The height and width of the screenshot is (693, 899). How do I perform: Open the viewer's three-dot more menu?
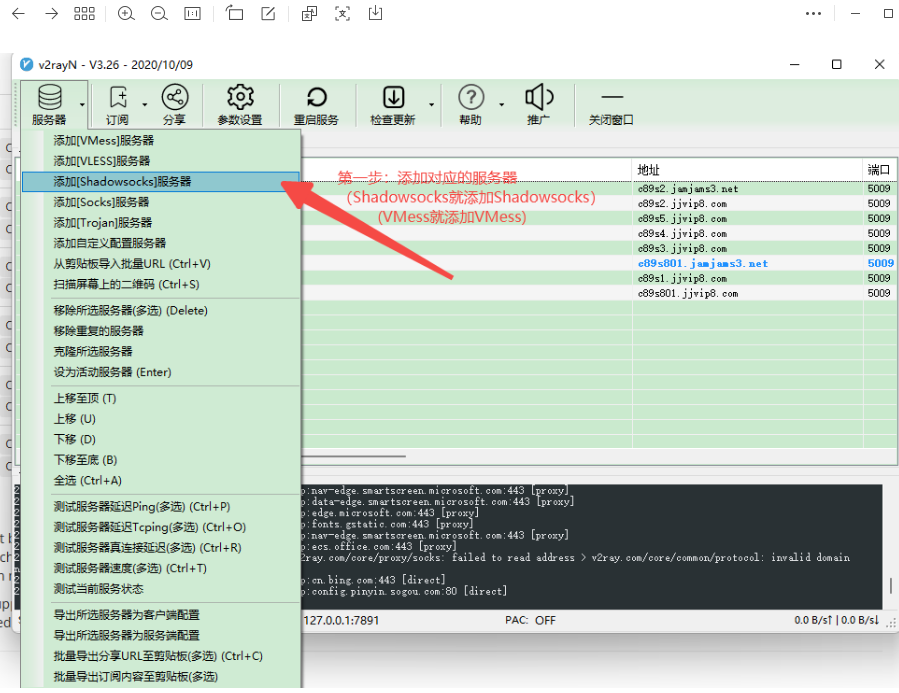coord(813,14)
